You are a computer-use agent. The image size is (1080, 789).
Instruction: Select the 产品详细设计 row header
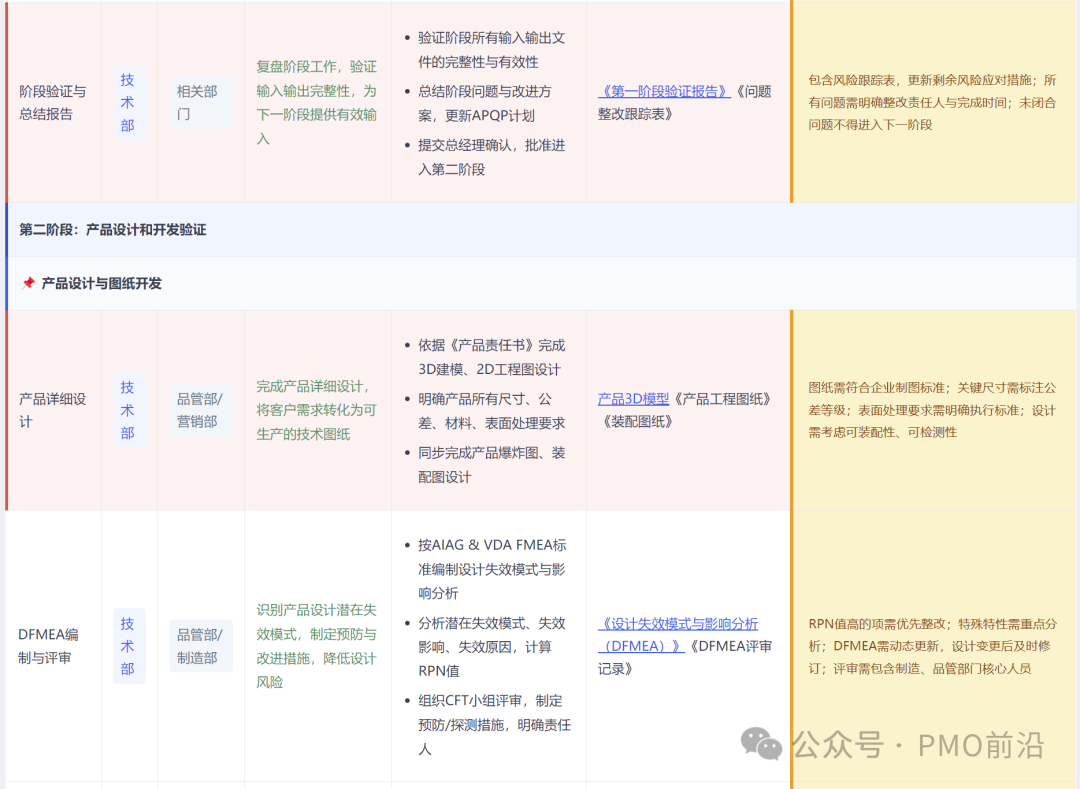(x=51, y=409)
